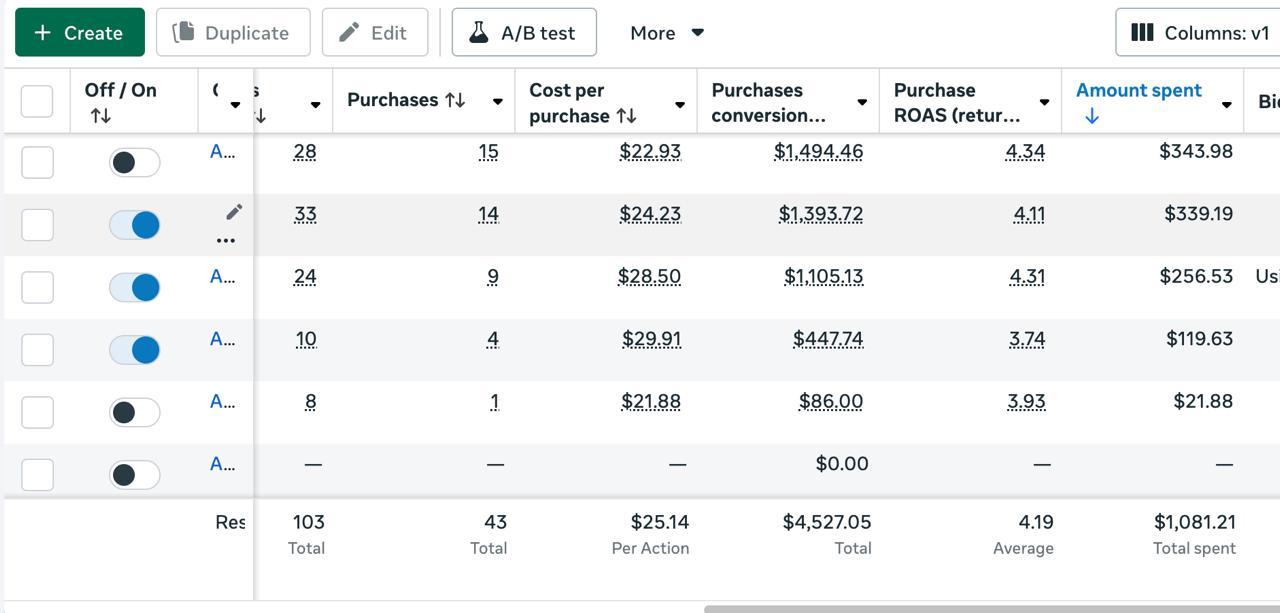
Task: Open the $1,494.46 purchases conversion value link
Action: coord(818,152)
